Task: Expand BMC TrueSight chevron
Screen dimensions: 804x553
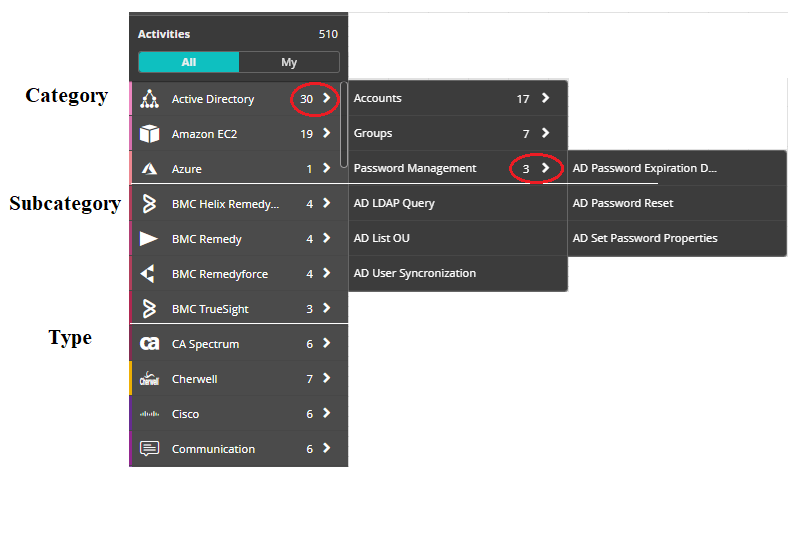Action: tap(327, 307)
